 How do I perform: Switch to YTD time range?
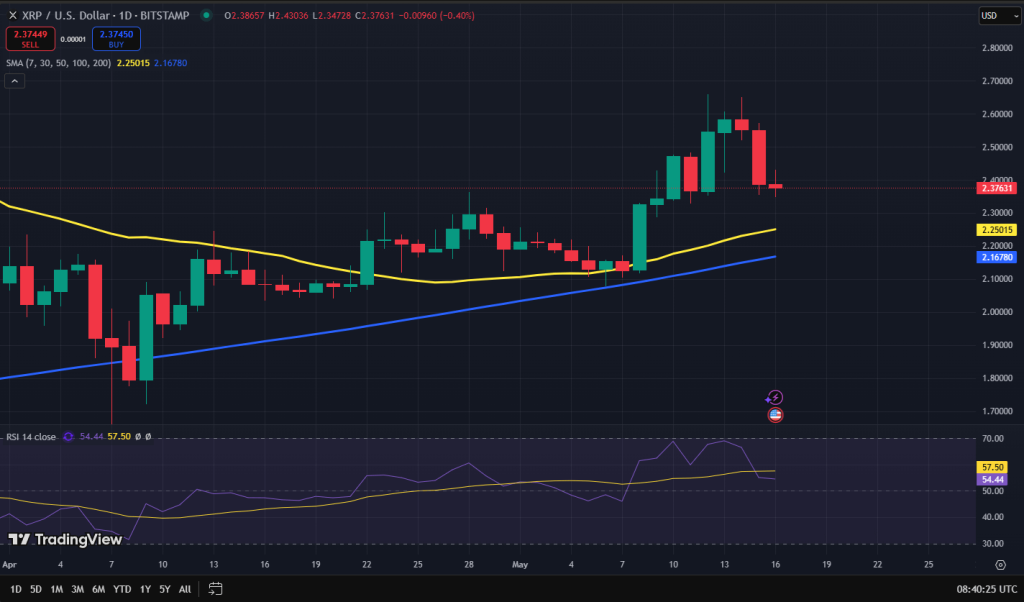click(122, 589)
